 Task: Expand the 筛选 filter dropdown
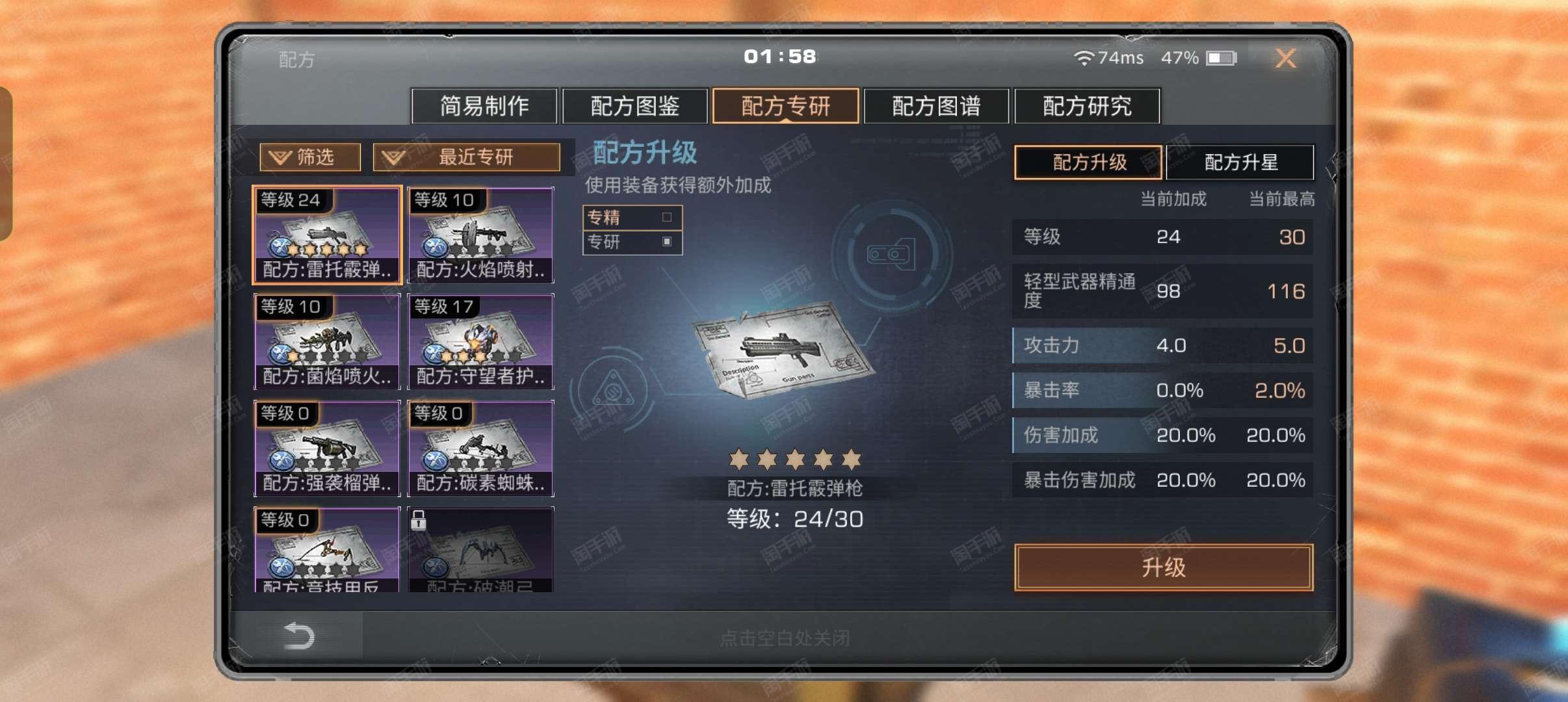pyautogui.click(x=310, y=157)
